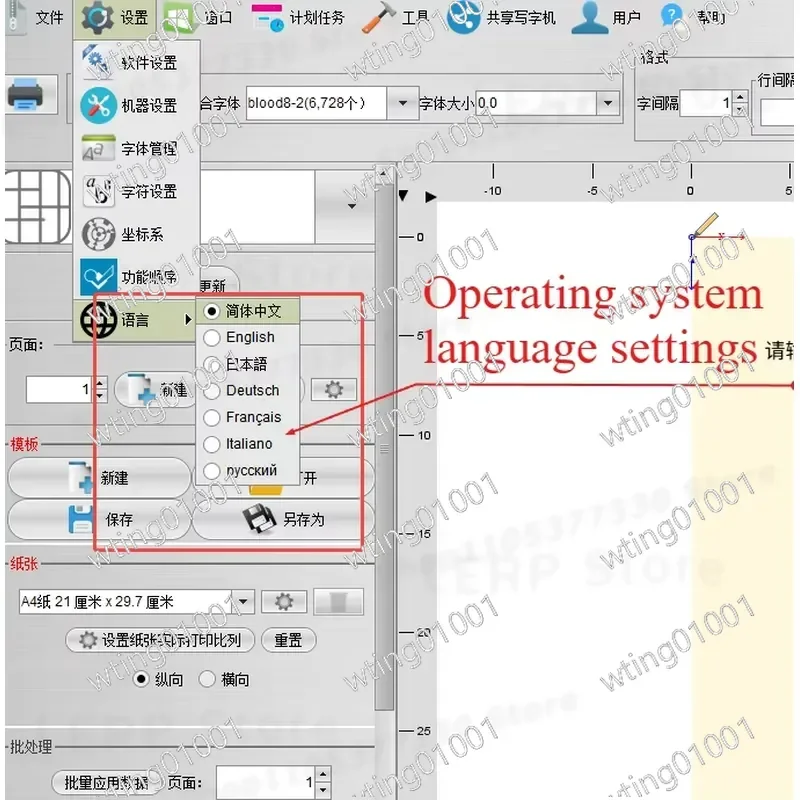Click the 保存 template button
This screenshot has height=800, width=800.
click(99, 520)
